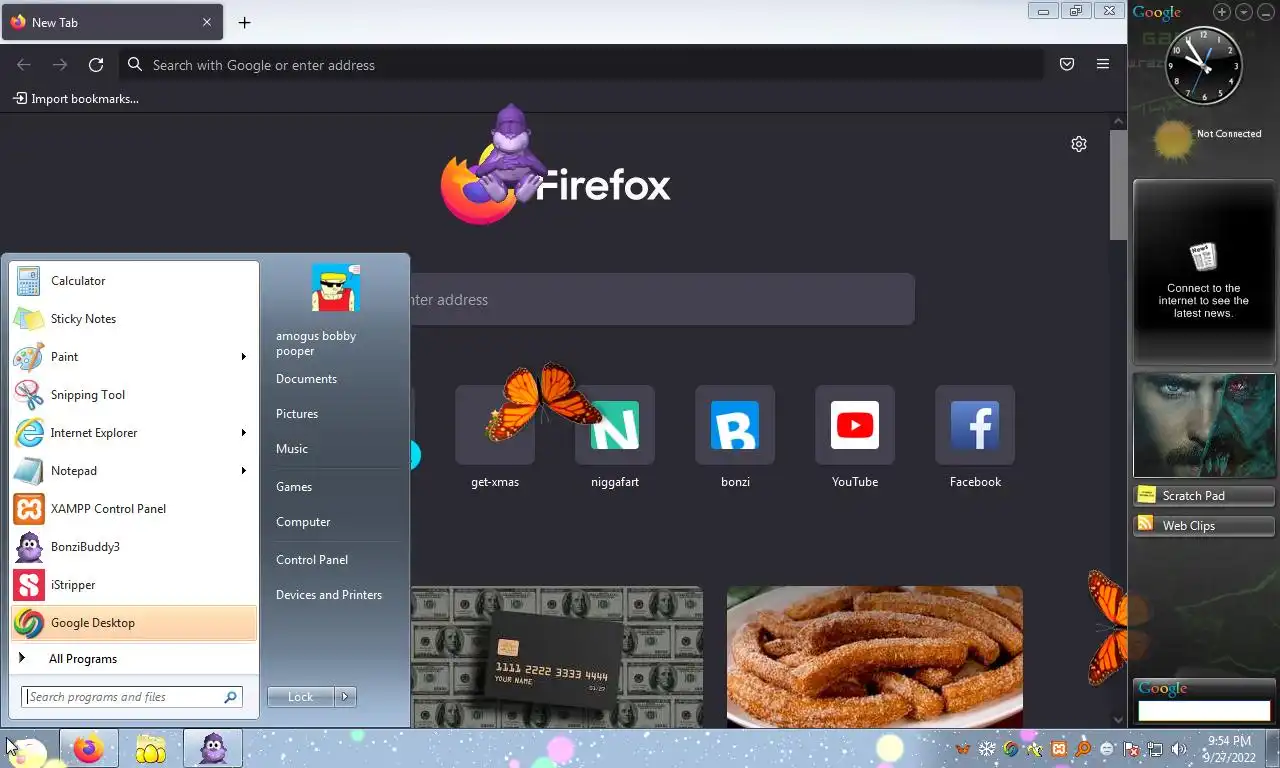Click the user account avatar picture
Image resolution: width=1280 pixels, height=768 pixels.
click(335, 288)
